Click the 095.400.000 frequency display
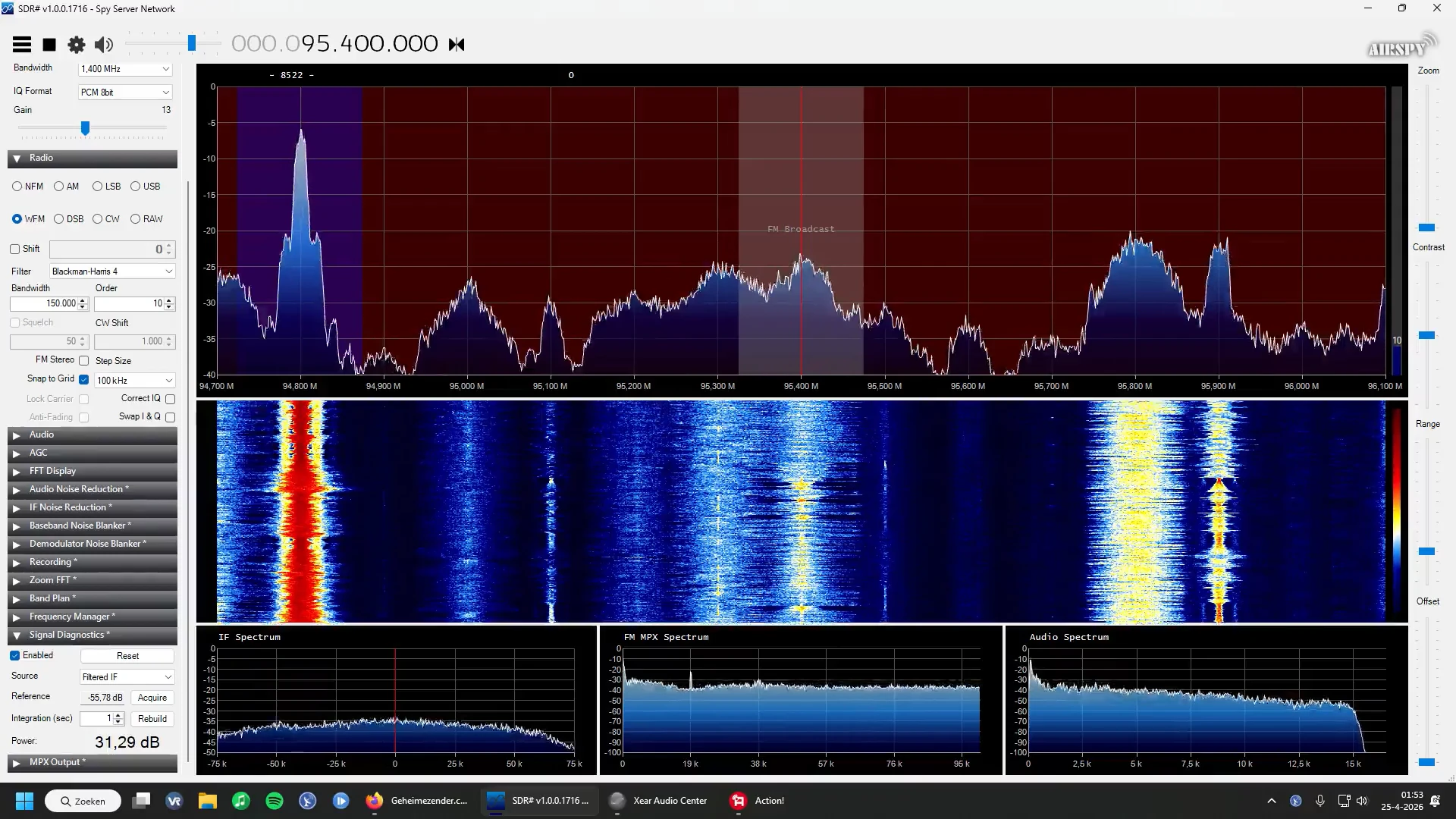Image resolution: width=1456 pixels, height=819 pixels. point(334,44)
